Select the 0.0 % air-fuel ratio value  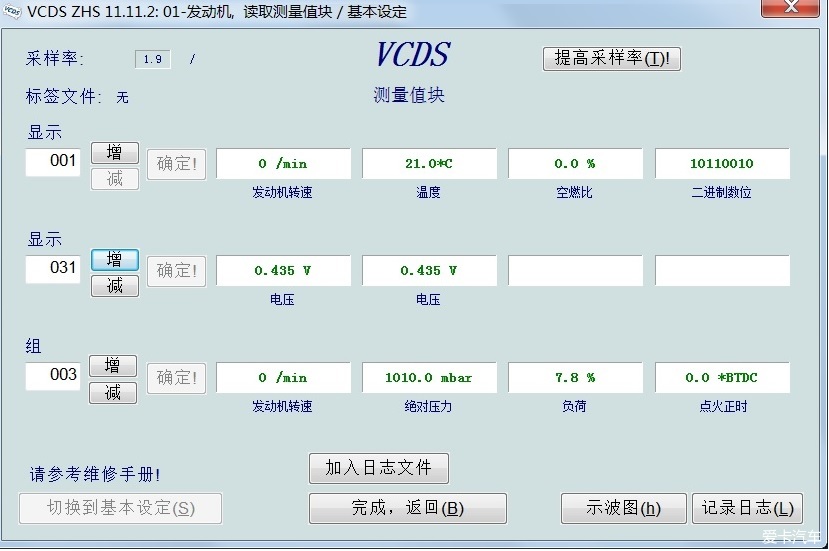pos(575,163)
